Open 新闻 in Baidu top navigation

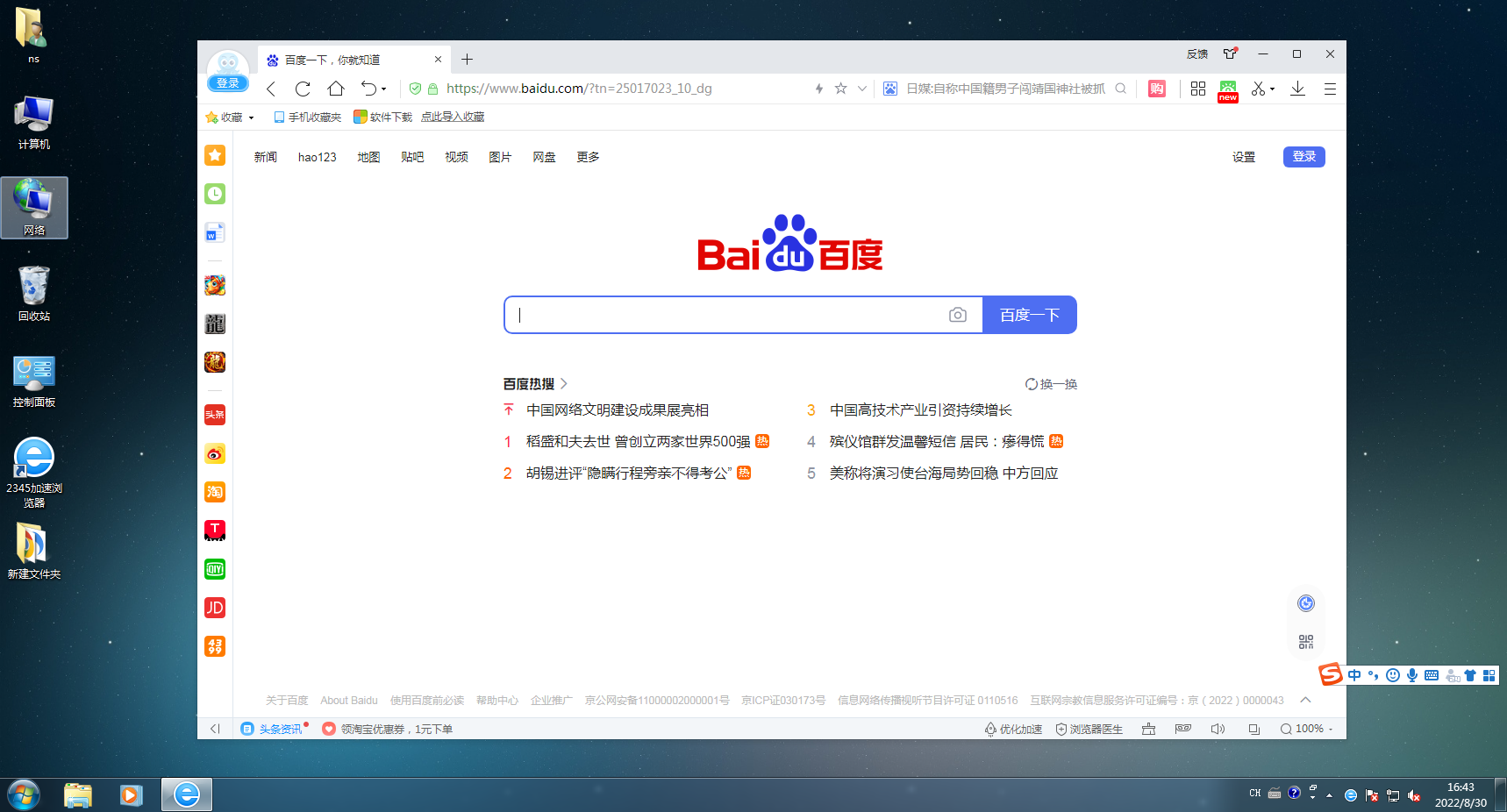pyautogui.click(x=266, y=157)
